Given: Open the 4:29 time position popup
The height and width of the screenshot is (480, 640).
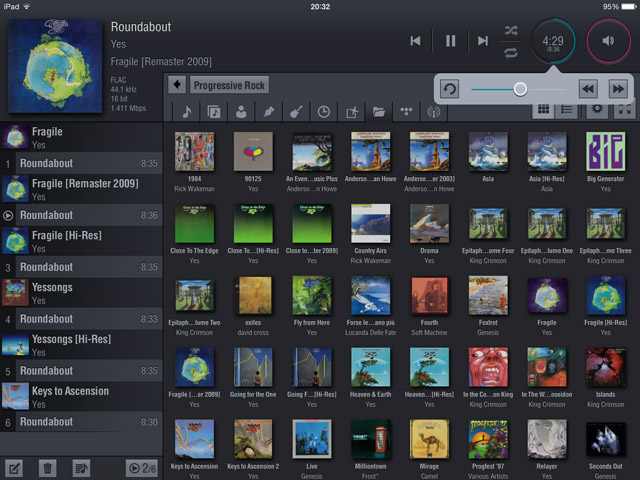Looking at the screenshot, I should 552,42.
